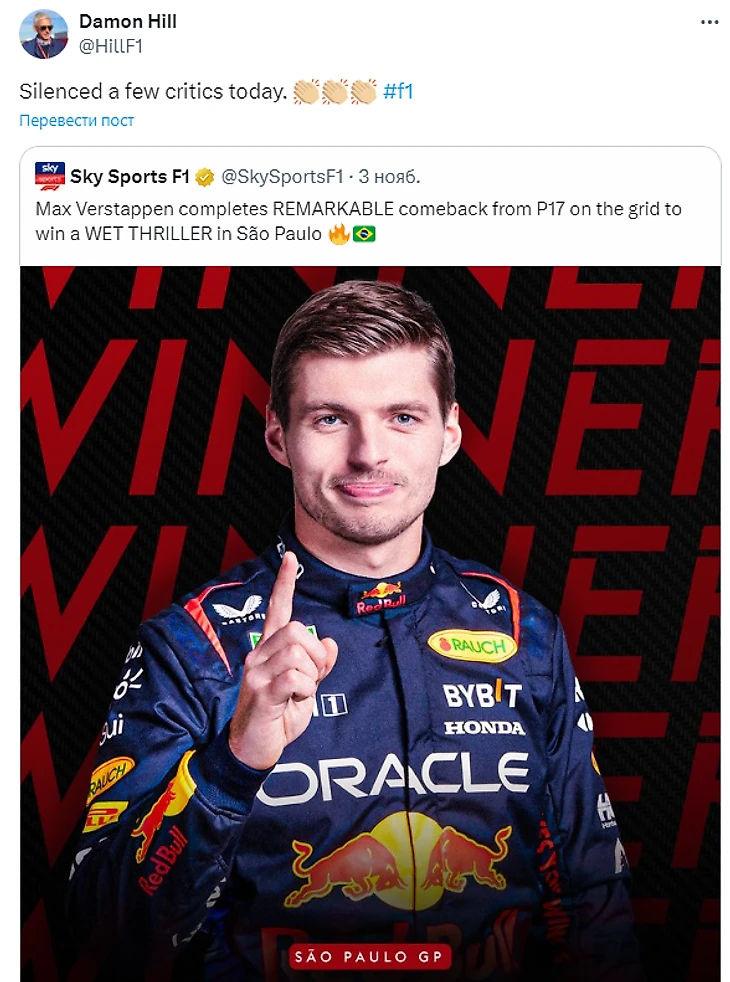The width and height of the screenshot is (730, 982).
Task: Click the fire emoji in quoted post
Action: coord(339,234)
